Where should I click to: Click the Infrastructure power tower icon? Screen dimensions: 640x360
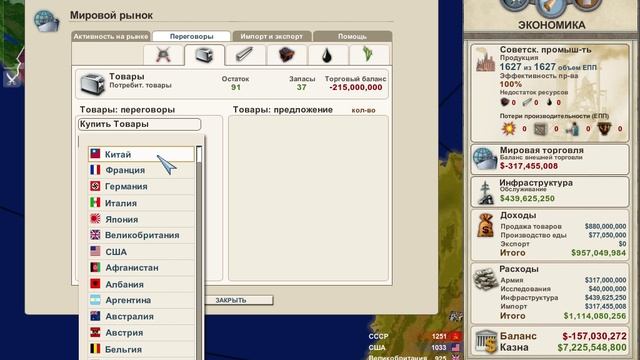(x=486, y=192)
